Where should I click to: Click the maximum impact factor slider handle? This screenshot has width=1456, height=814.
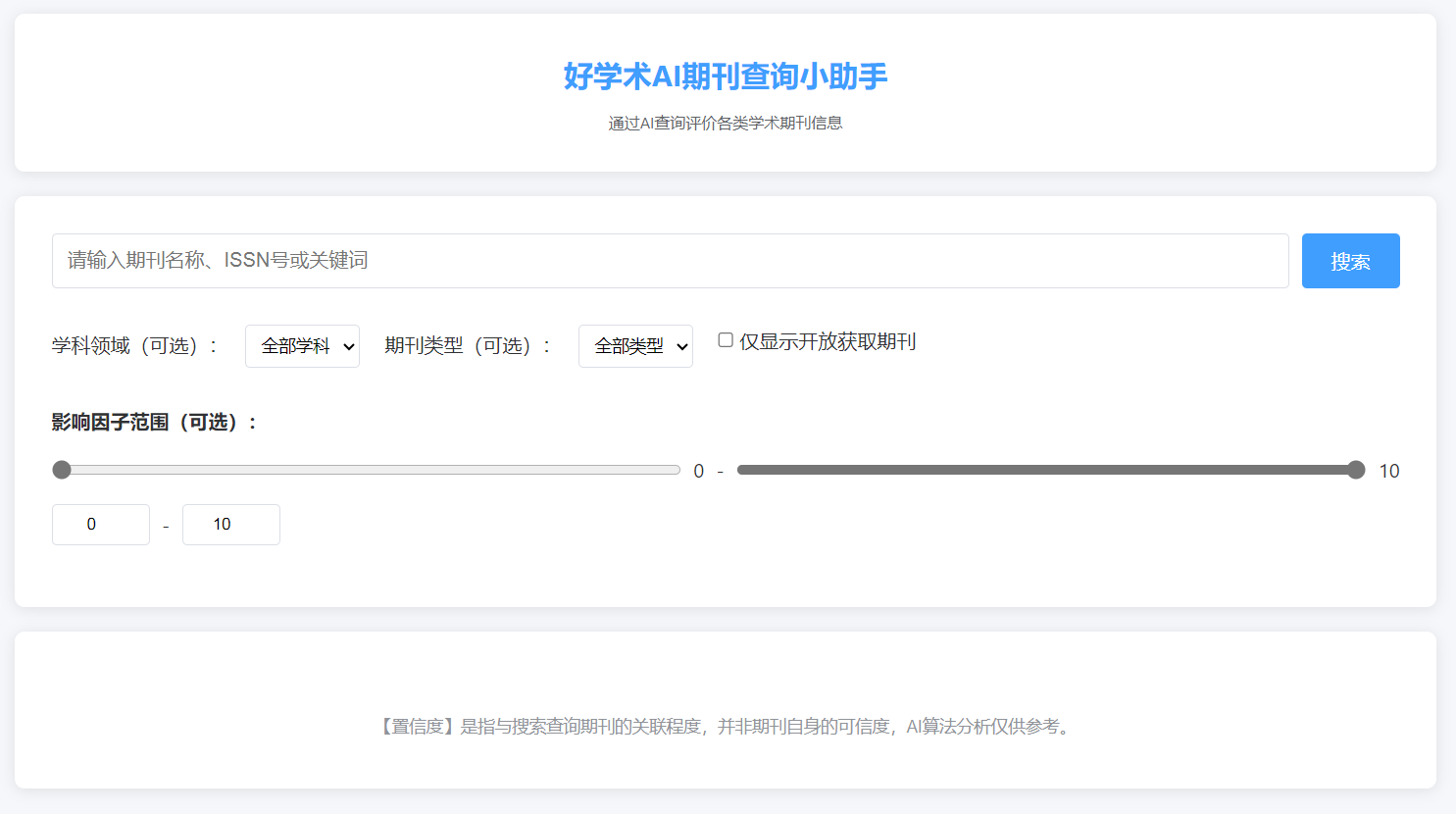click(1358, 470)
